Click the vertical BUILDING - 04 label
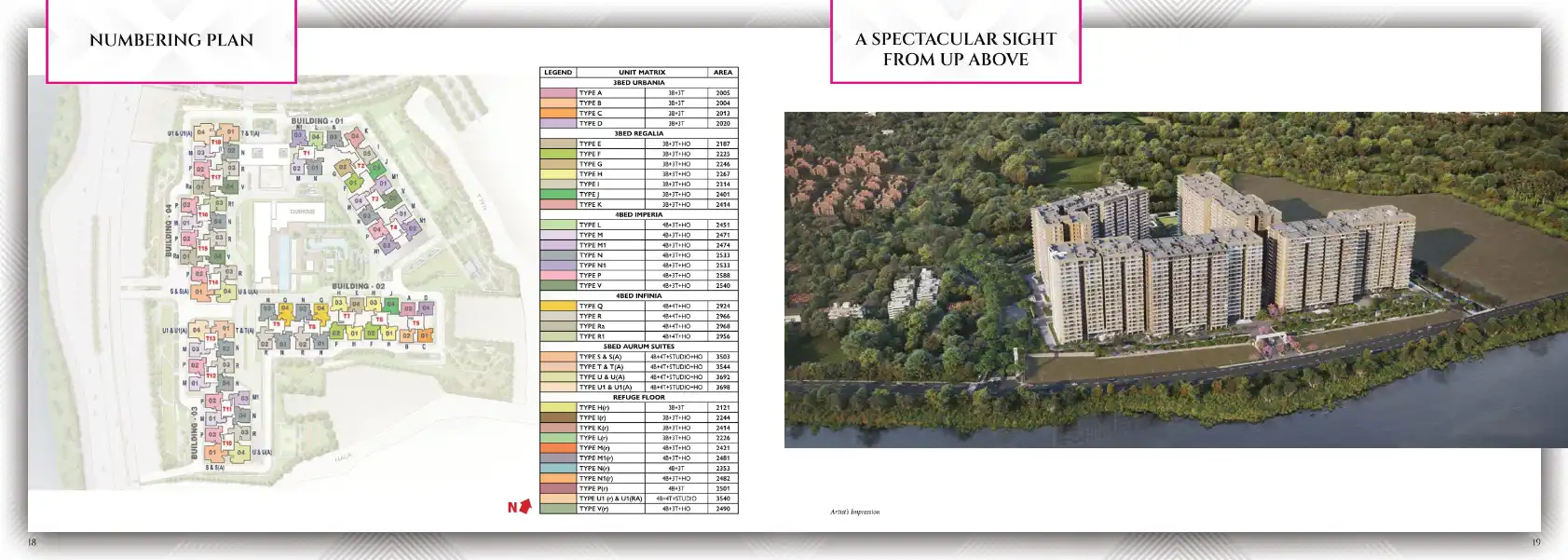Screen dimensions: 1568x560 (x=169, y=230)
